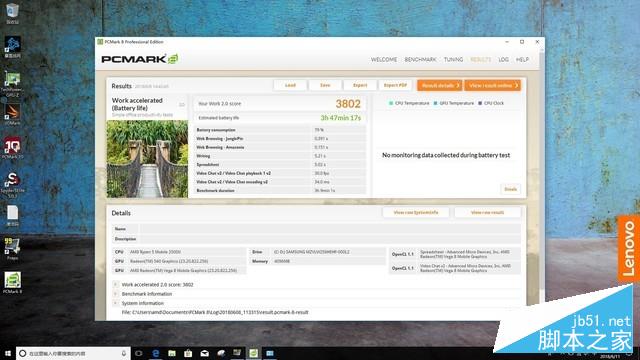This screenshot has width=640, height=360.
Task: Click the Save results button
Action: 325,85
